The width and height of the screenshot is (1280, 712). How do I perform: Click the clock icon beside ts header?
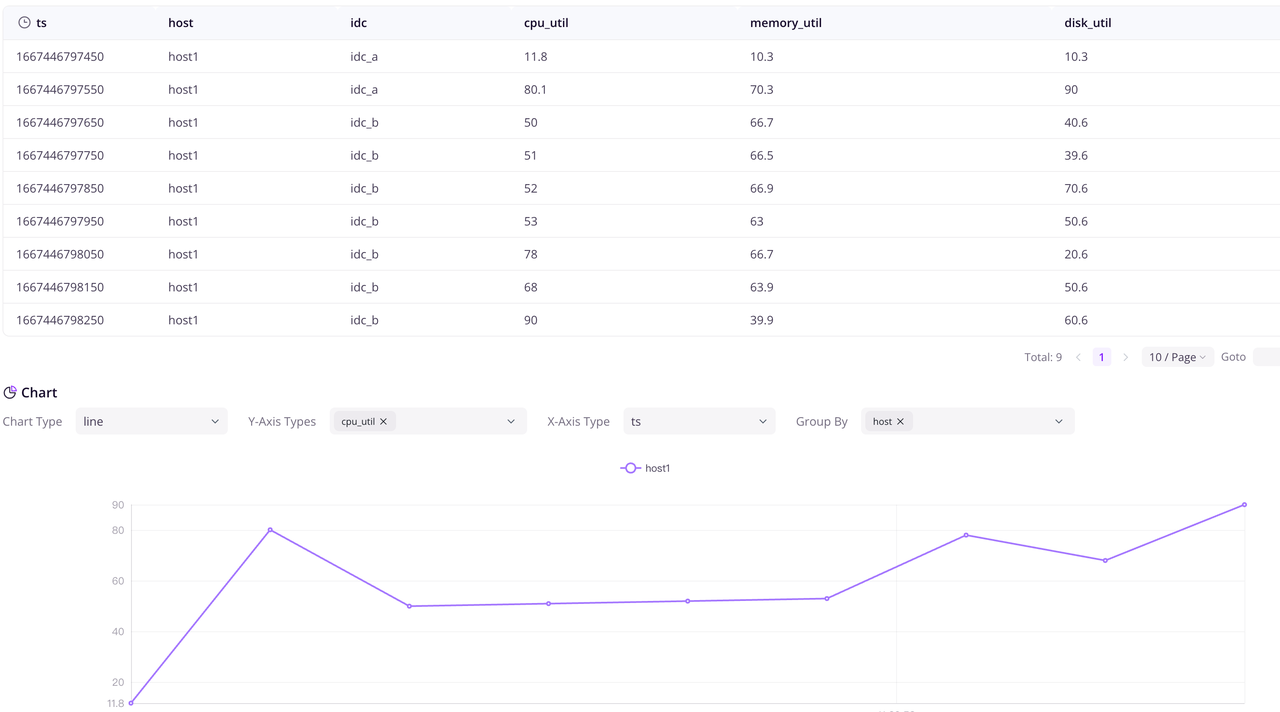24,22
